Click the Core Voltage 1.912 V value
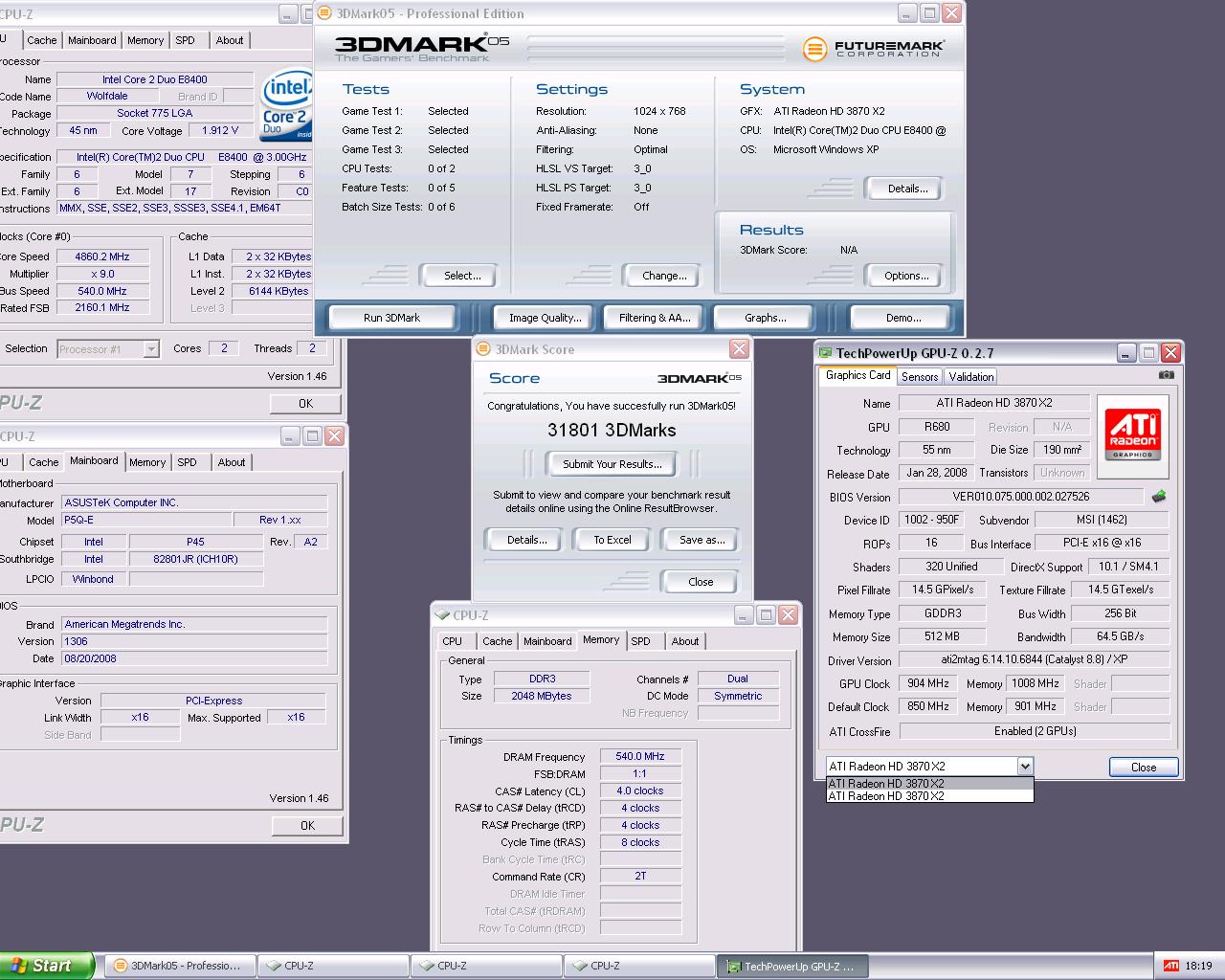Viewport: 1225px width, 980px height. 221,130
